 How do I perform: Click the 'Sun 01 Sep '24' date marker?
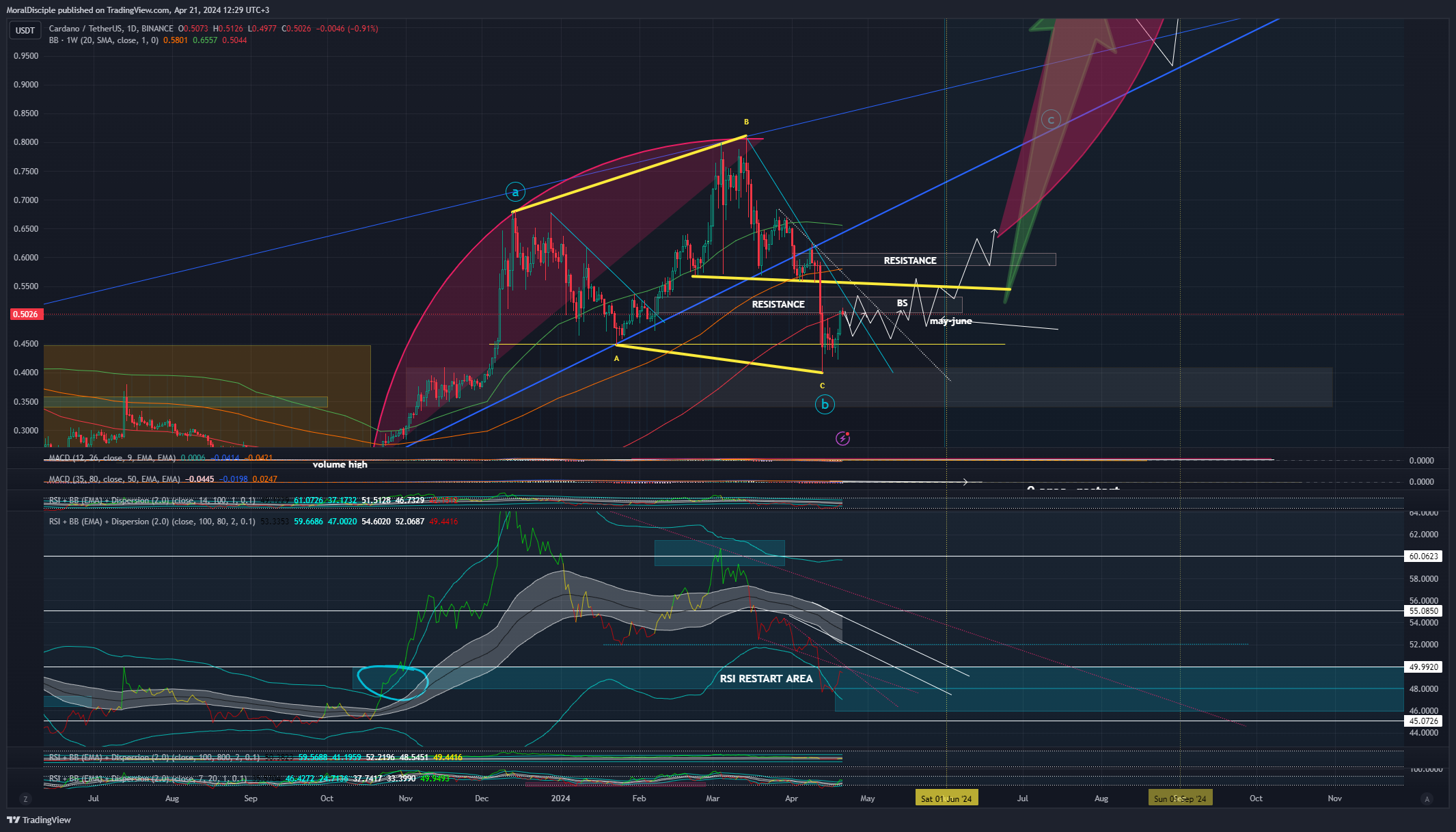coord(1181,799)
